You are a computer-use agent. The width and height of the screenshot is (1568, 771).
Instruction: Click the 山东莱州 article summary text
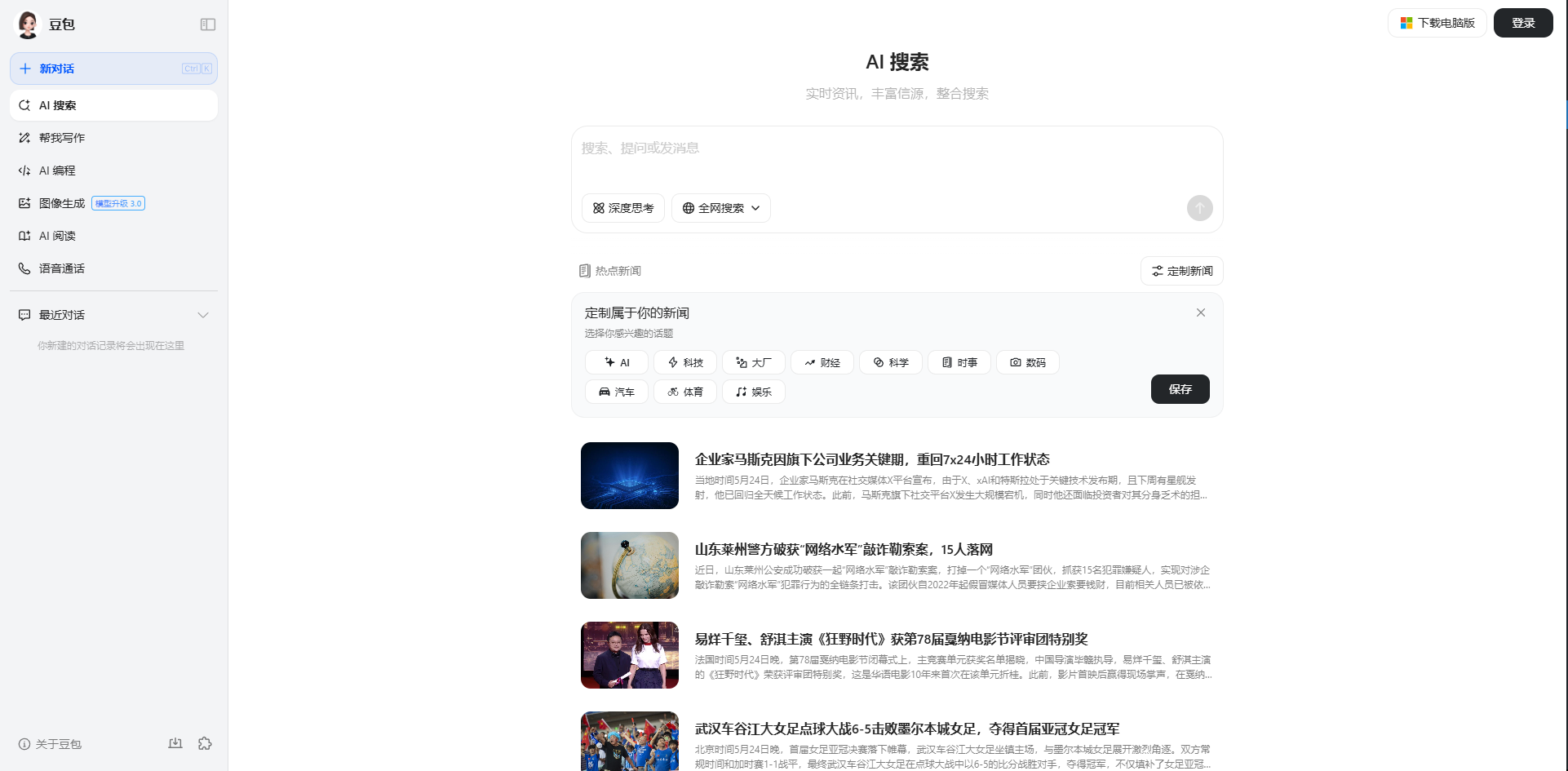tap(953, 578)
